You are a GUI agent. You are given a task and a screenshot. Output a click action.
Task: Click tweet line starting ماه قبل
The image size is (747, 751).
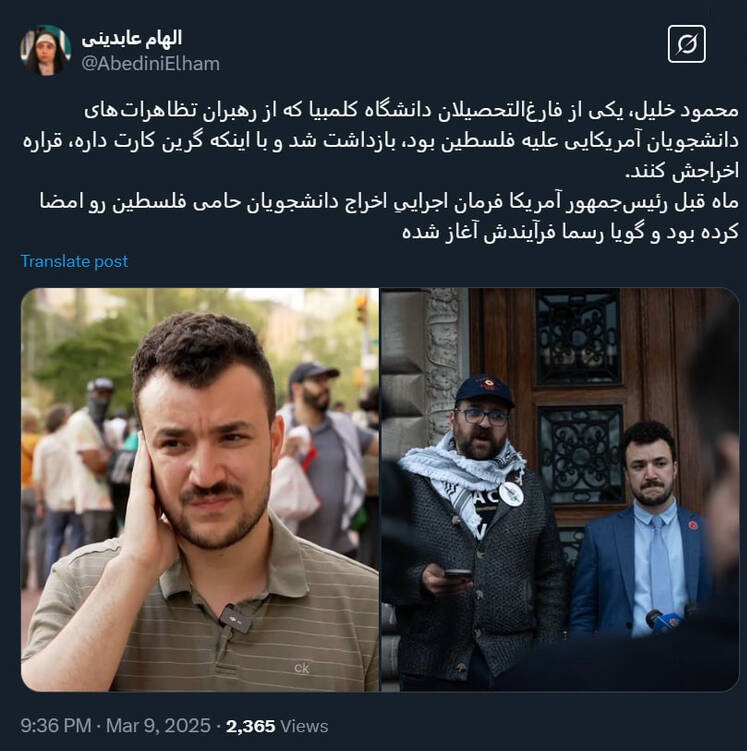(389, 202)
